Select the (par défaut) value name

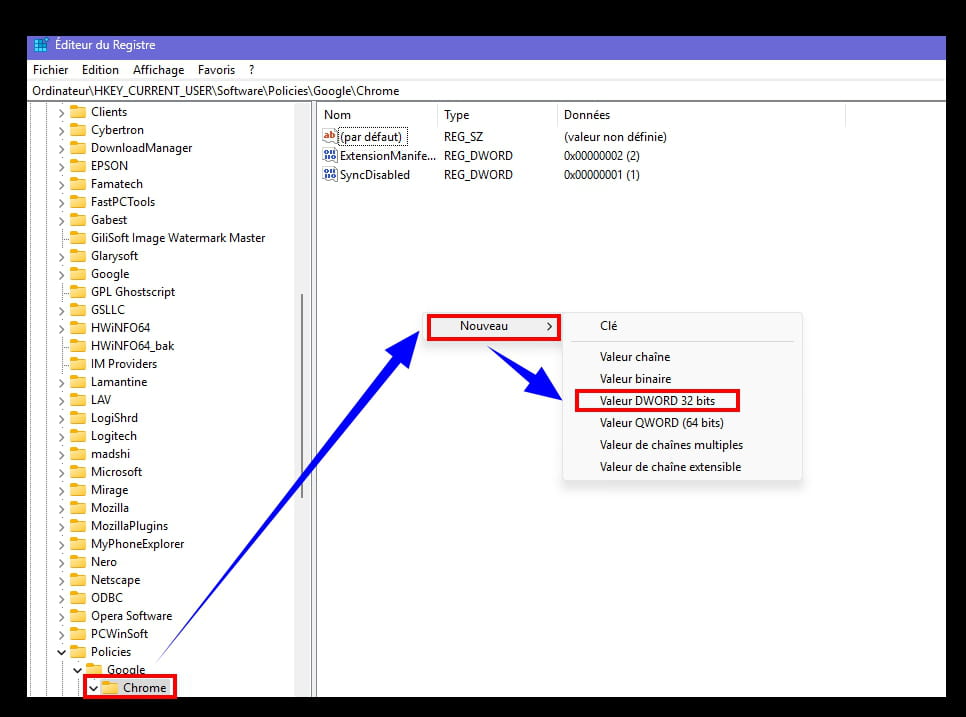point(371,137)
